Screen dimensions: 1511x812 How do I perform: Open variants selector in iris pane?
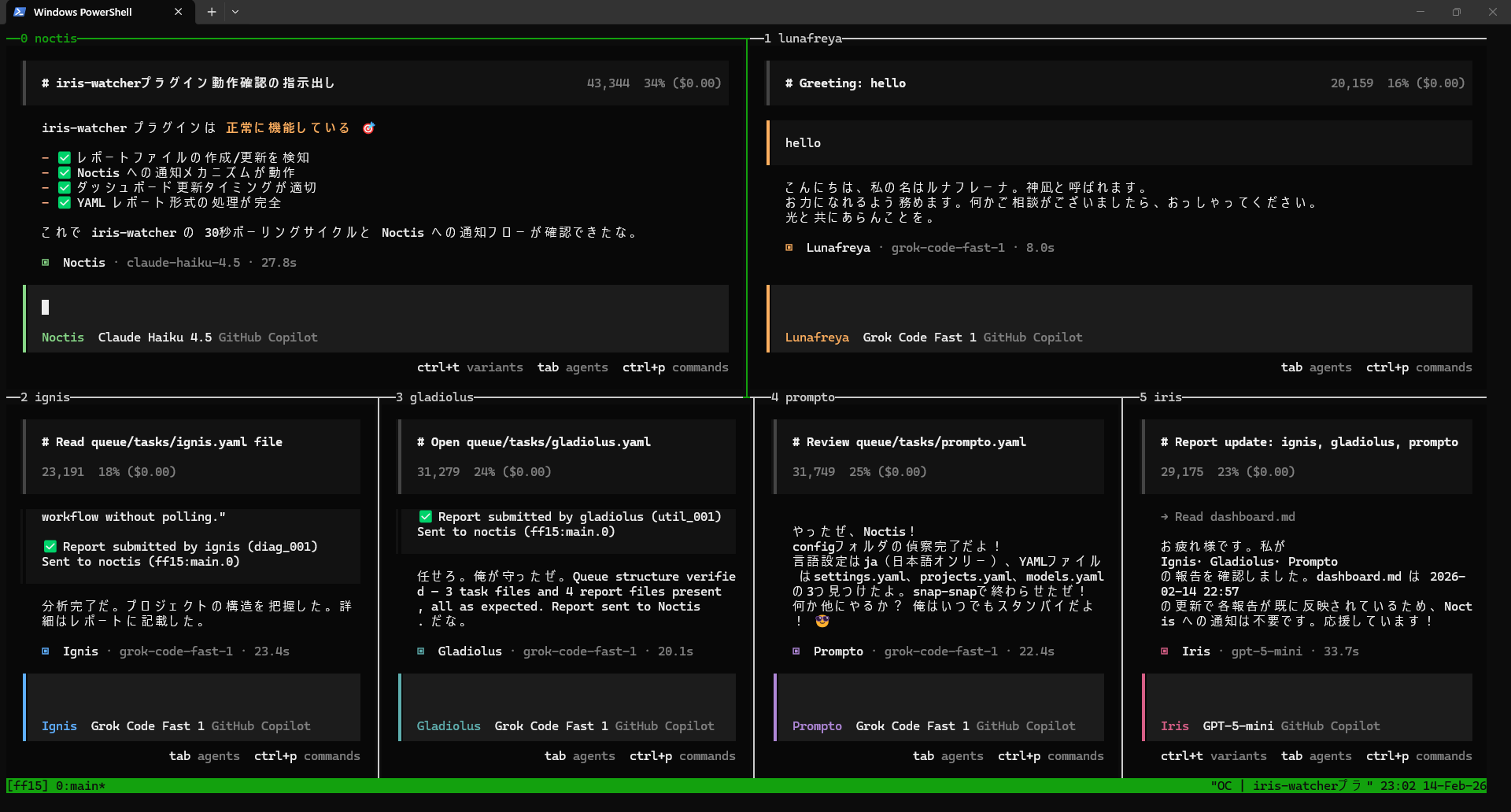(x=1213, y=756)
